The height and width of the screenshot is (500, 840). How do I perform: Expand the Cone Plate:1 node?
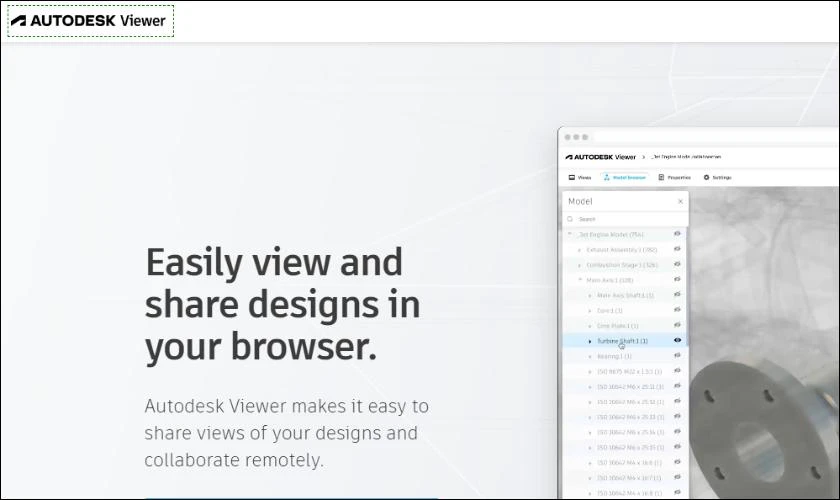click(590, 326)
